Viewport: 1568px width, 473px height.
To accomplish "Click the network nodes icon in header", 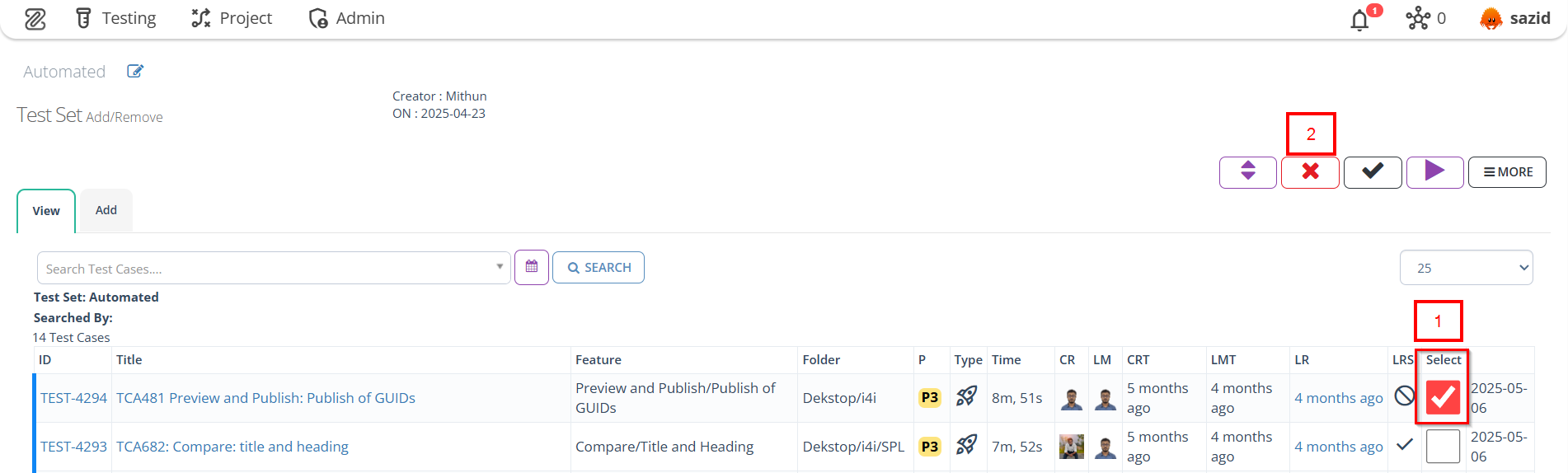I will 1418,18.
